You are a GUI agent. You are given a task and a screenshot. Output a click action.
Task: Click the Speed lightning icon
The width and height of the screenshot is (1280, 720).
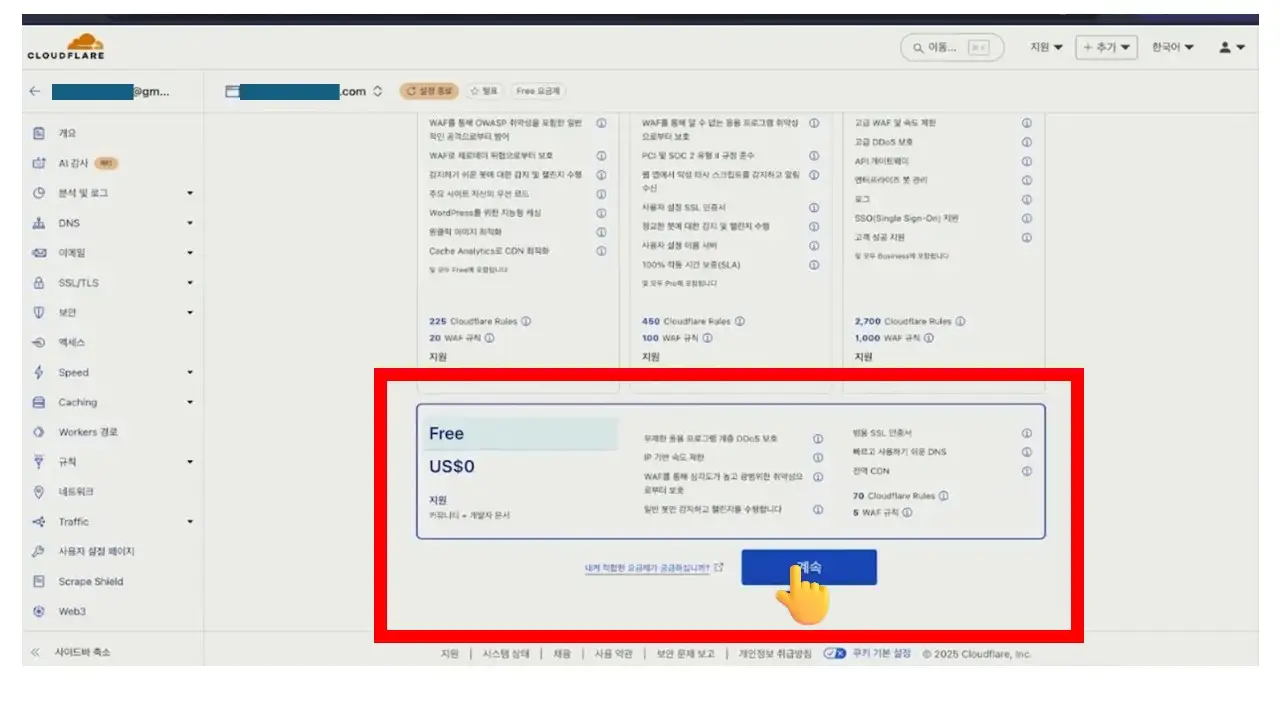[39, 372]
